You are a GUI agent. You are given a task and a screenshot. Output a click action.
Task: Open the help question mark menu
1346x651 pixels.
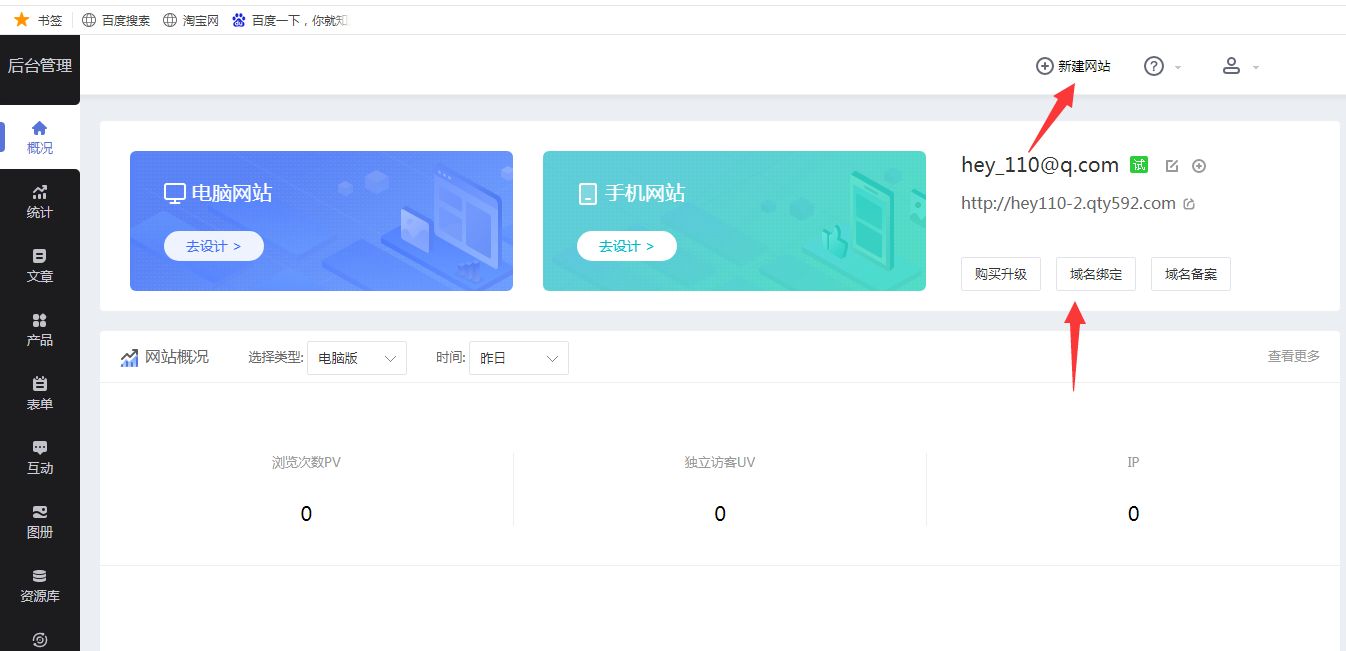(1153, 65)
